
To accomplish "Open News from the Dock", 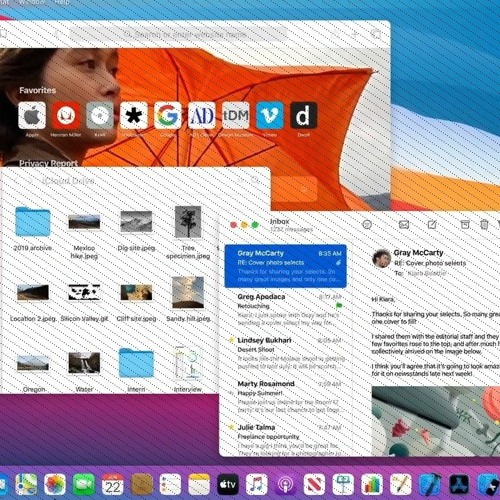I will (x=314, y=484).
